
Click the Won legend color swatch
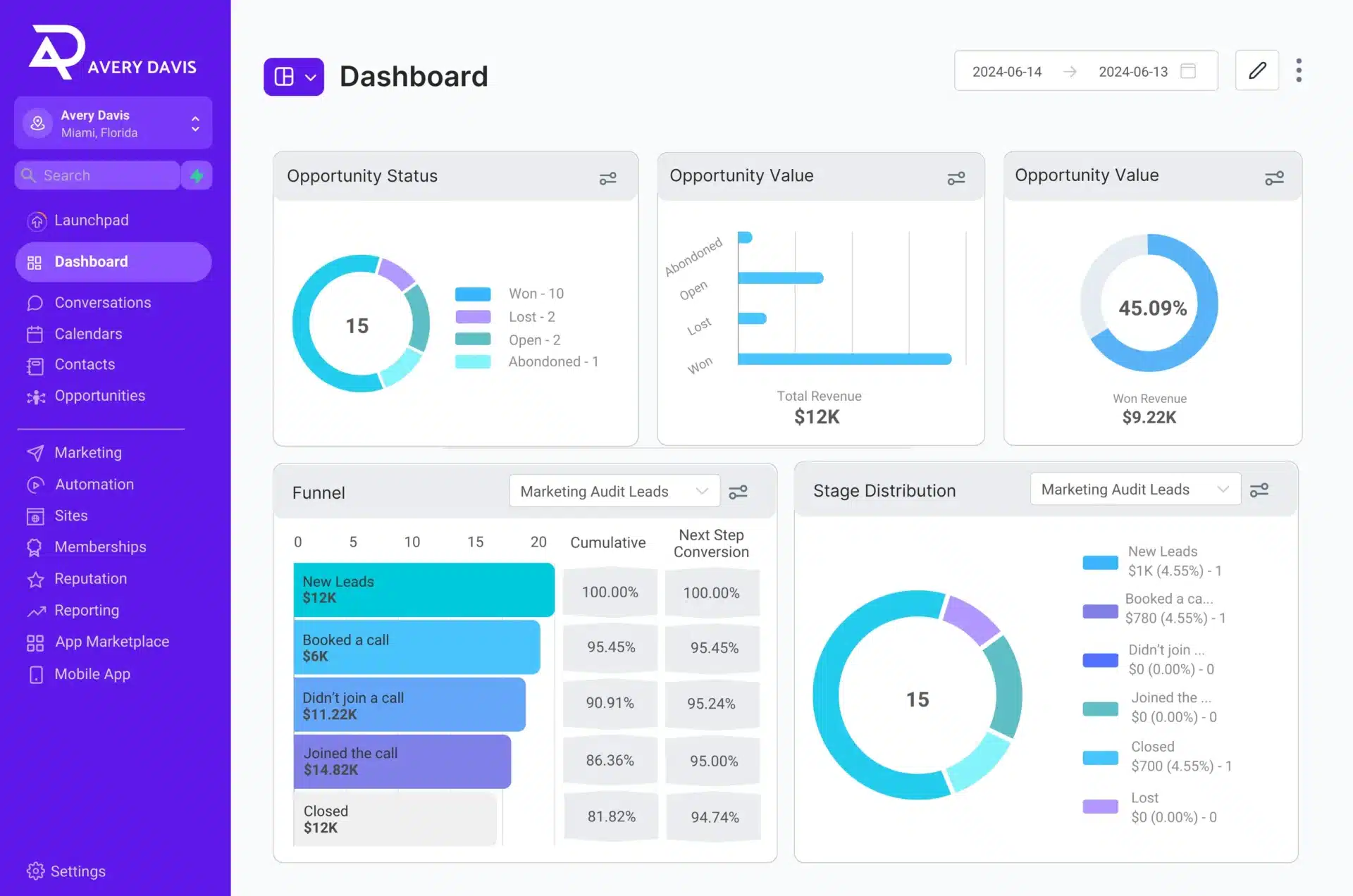pos(473,294)
